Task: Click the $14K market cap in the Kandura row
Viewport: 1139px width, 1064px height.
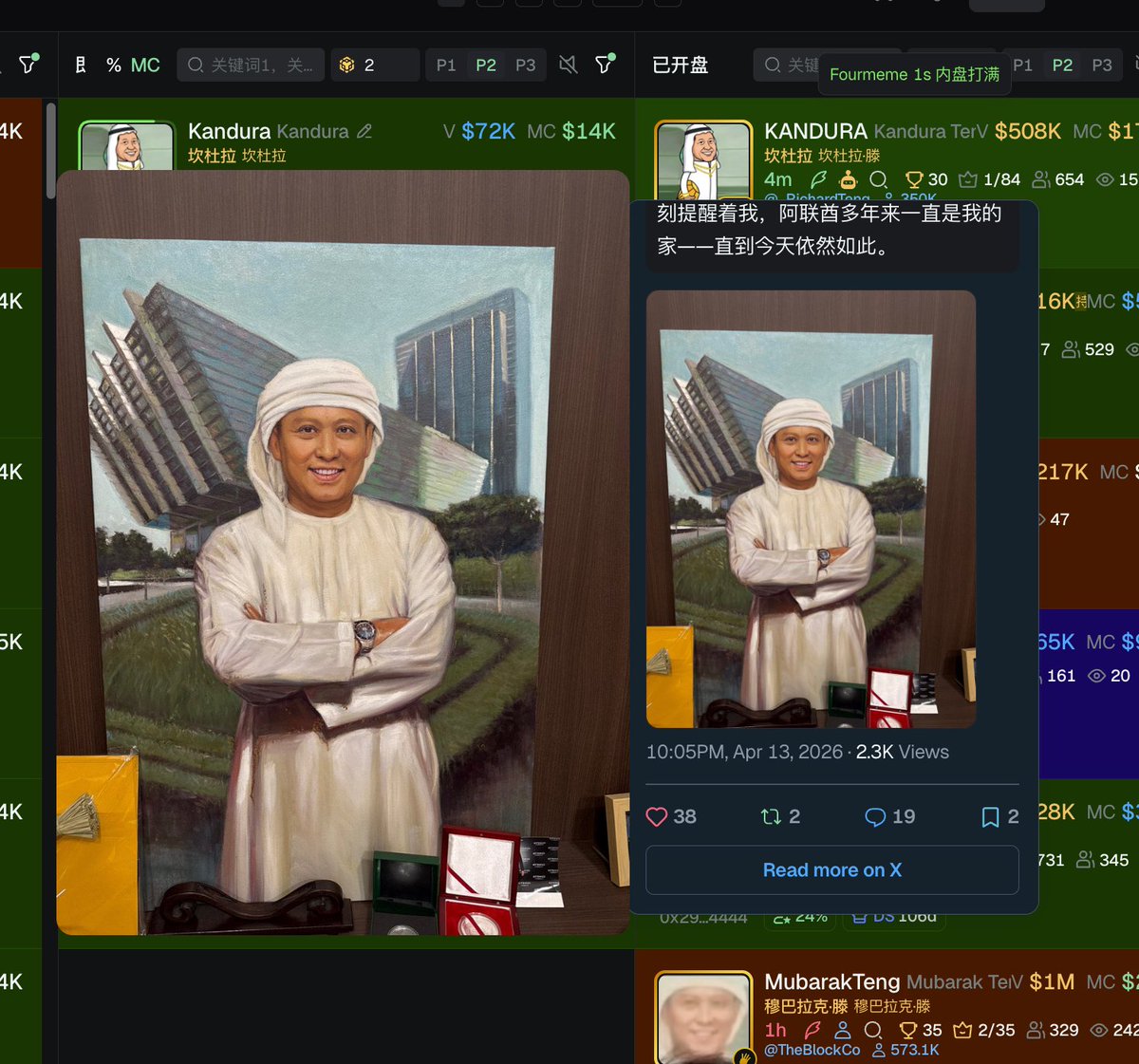Action: (x=588, y=131)
